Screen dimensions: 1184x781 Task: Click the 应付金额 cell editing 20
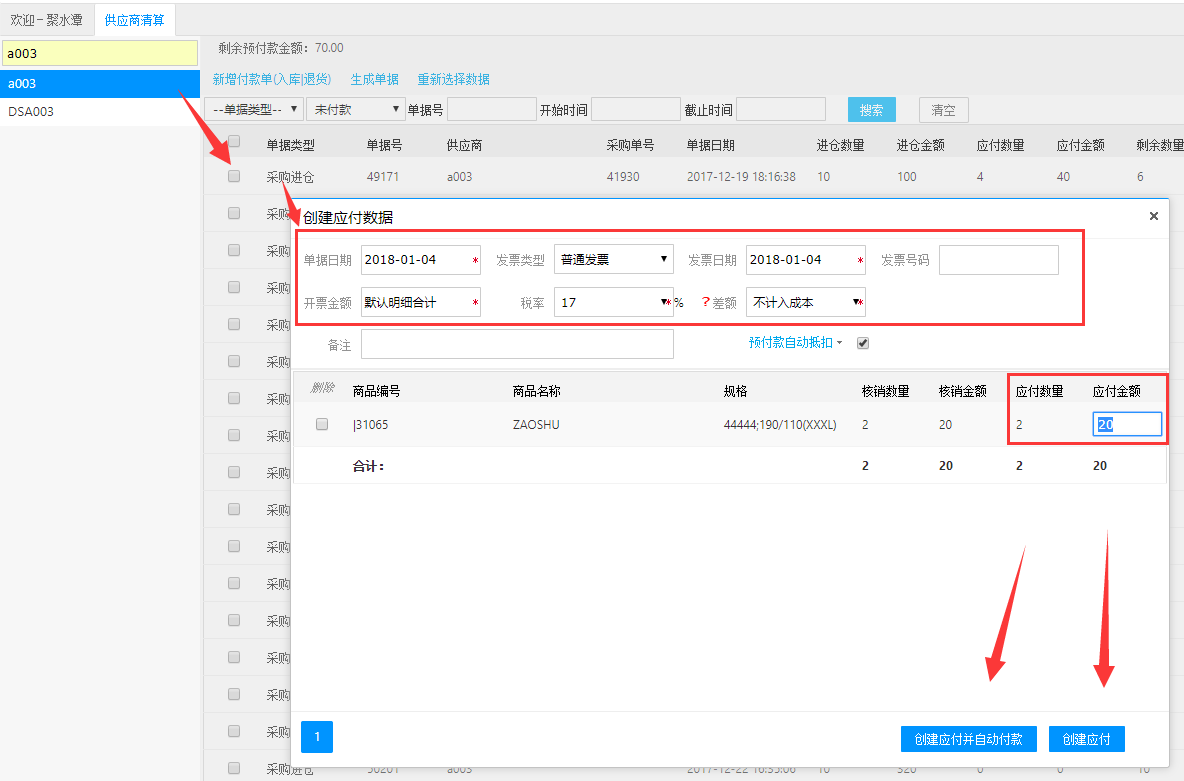[x=1127, y=424]
